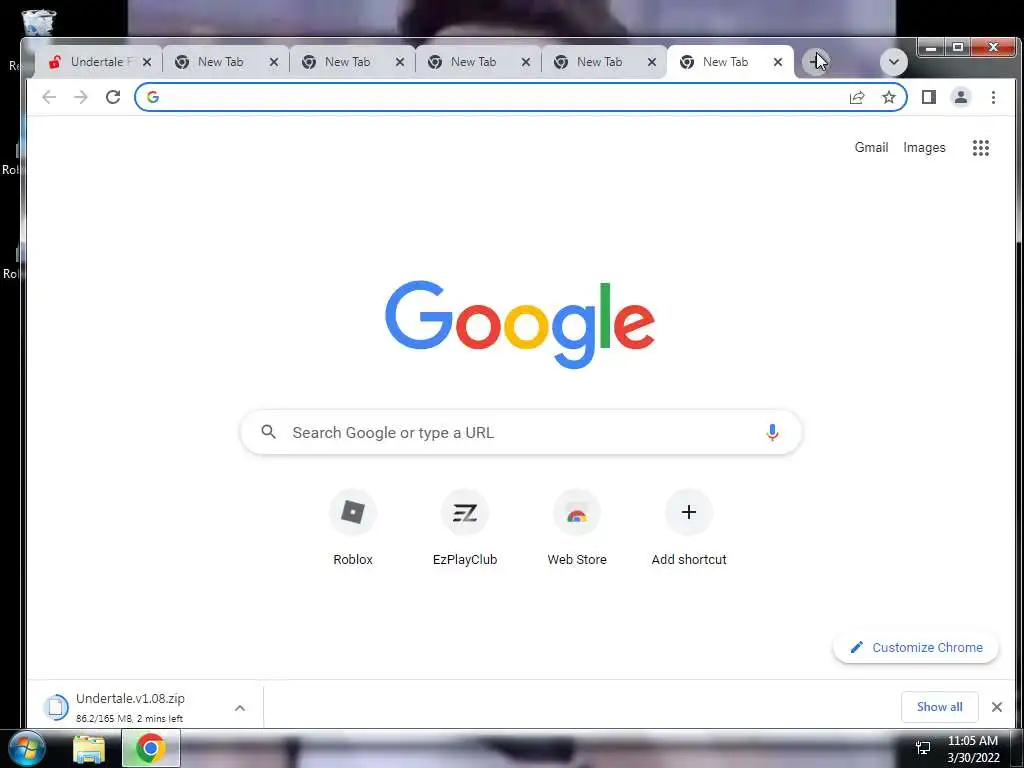
Task: Click network icon in system tray
Action: 923,748
